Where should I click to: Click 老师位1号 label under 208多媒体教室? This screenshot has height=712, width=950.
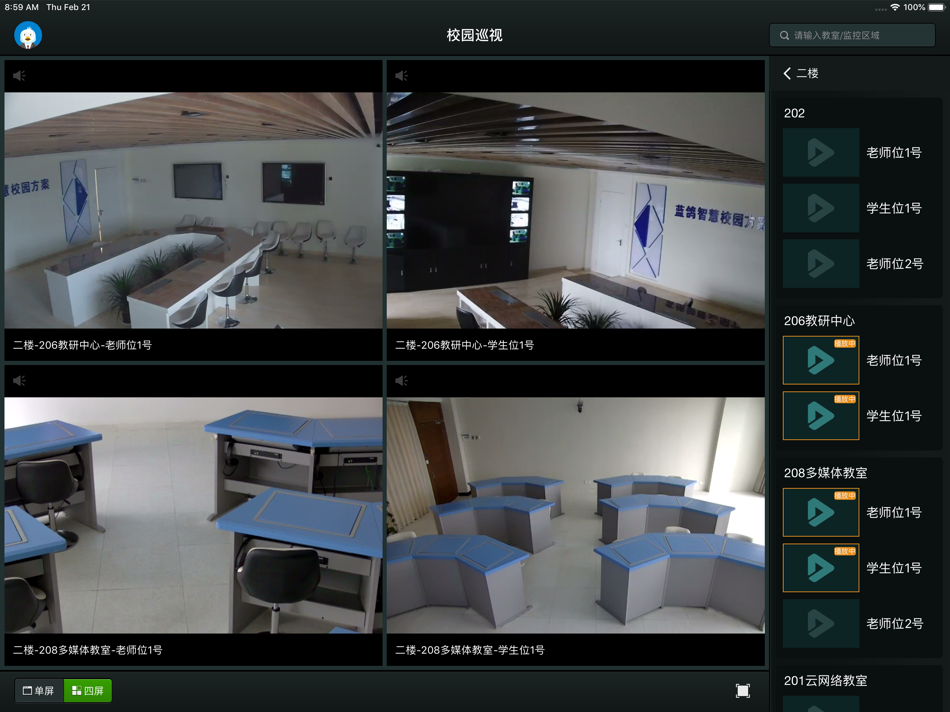(x=894, y=513)
